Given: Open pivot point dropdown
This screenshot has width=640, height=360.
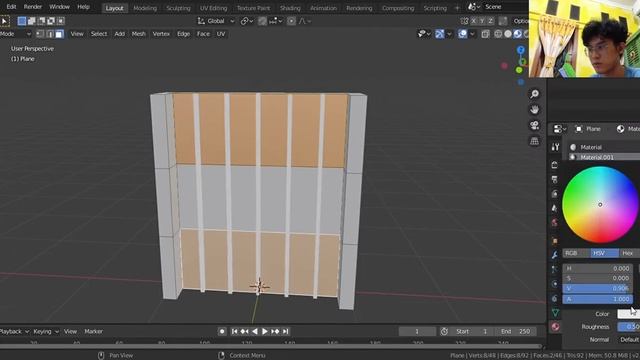Looking at the screenshot, I should point(247,21).
